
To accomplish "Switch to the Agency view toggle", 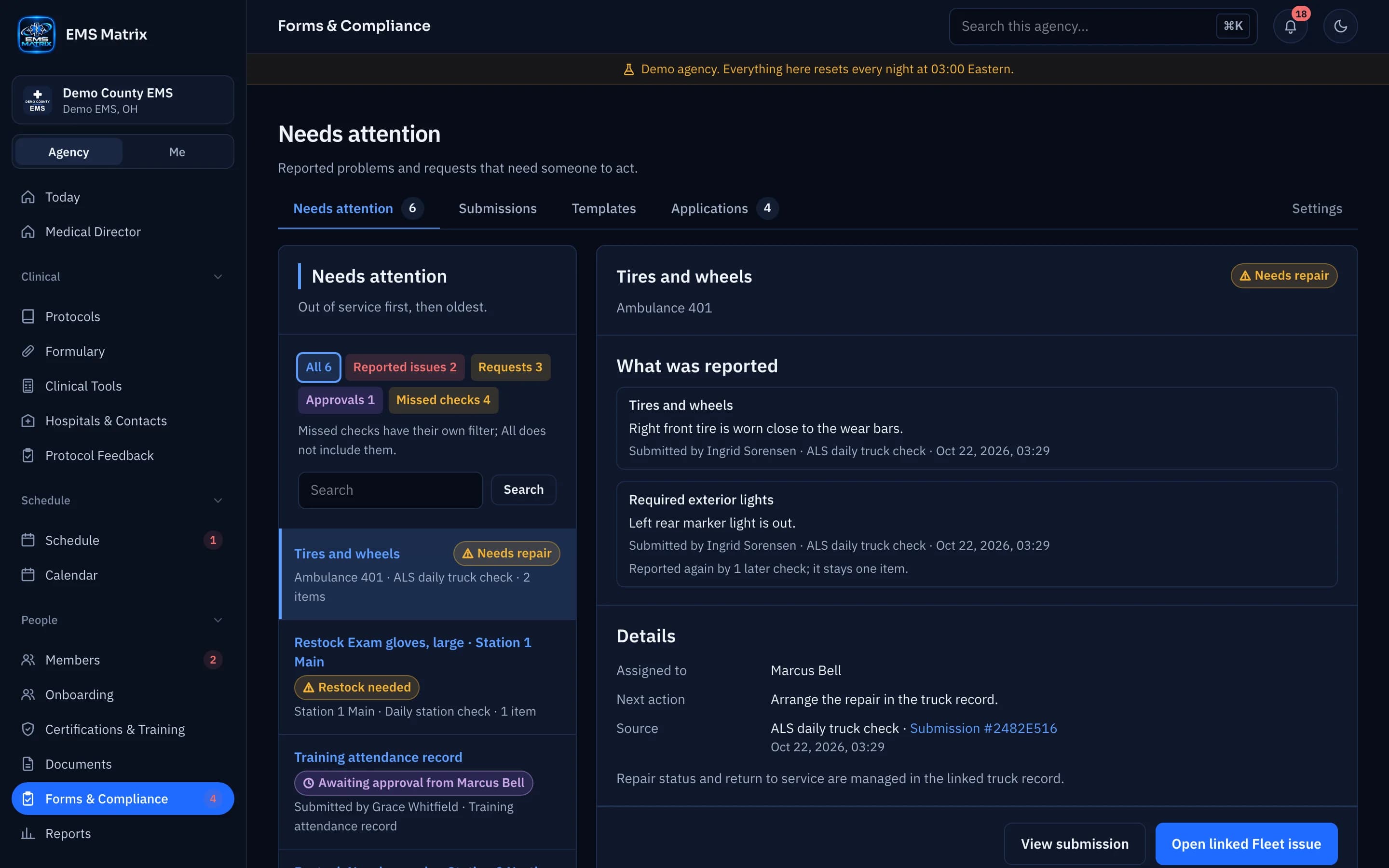I will [69, 152].
